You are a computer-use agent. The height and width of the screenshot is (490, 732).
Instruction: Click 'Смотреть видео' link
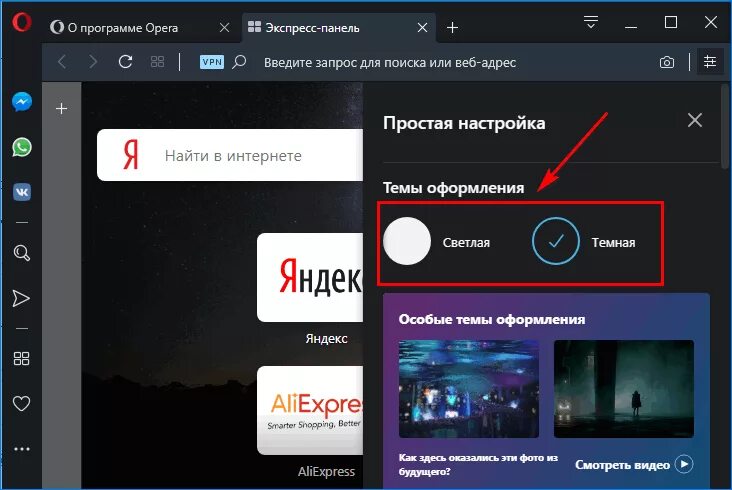[x=622, y=465]
